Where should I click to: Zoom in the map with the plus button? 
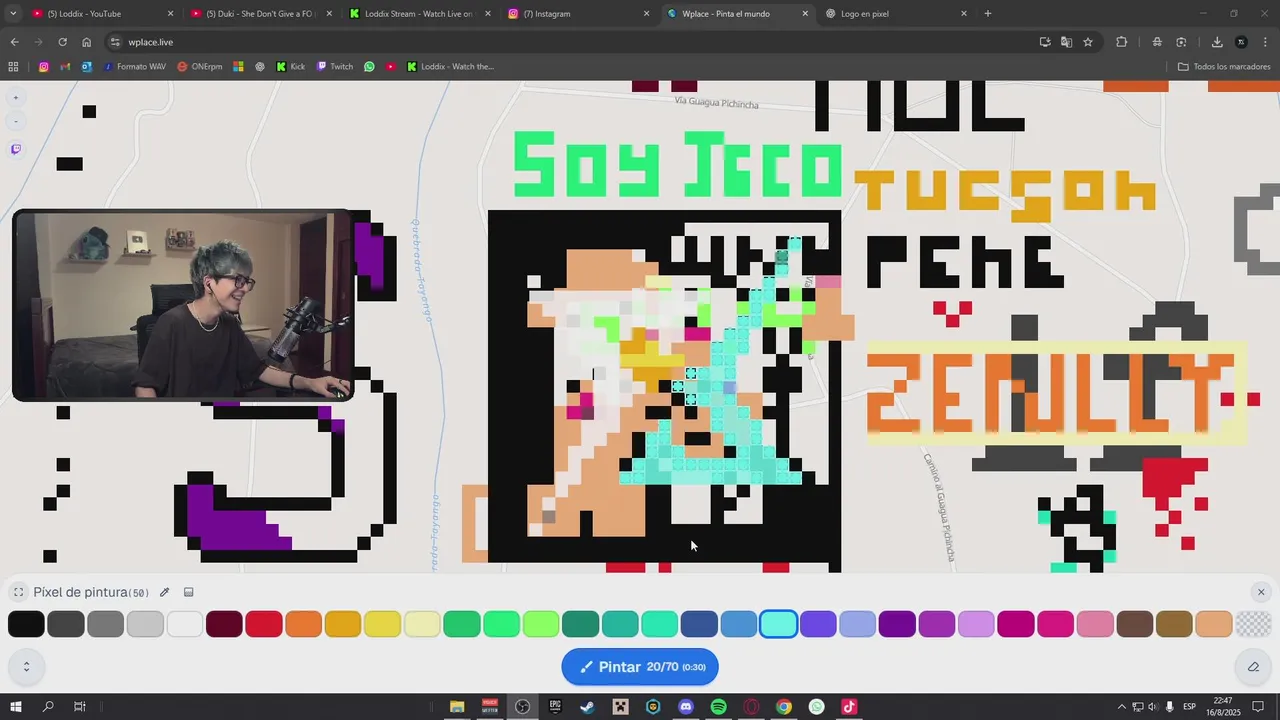[x=15, y=98]
